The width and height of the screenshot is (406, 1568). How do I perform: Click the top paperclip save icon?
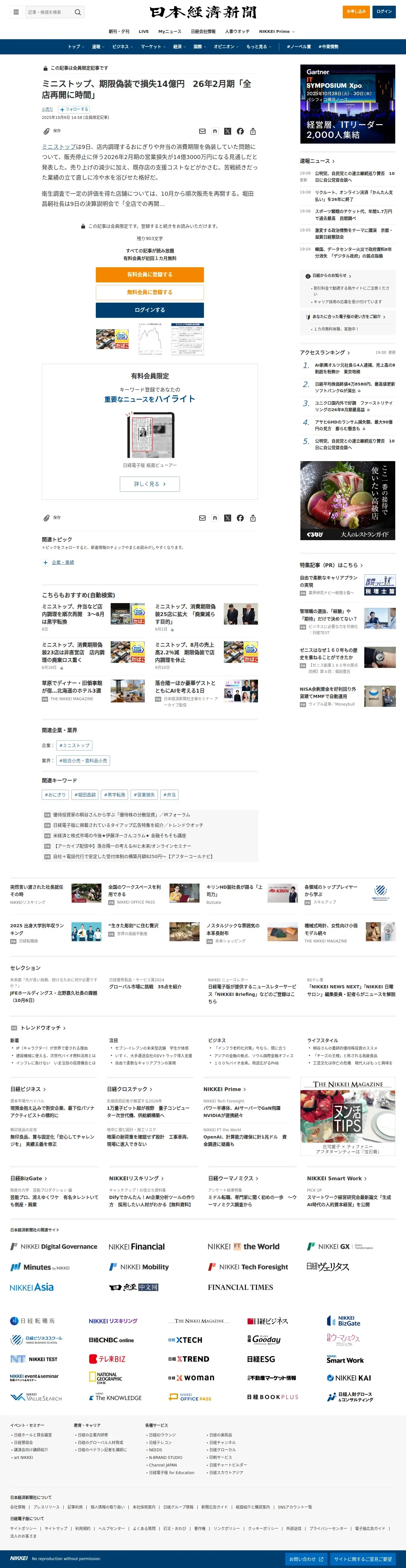[x=46, y=131]
